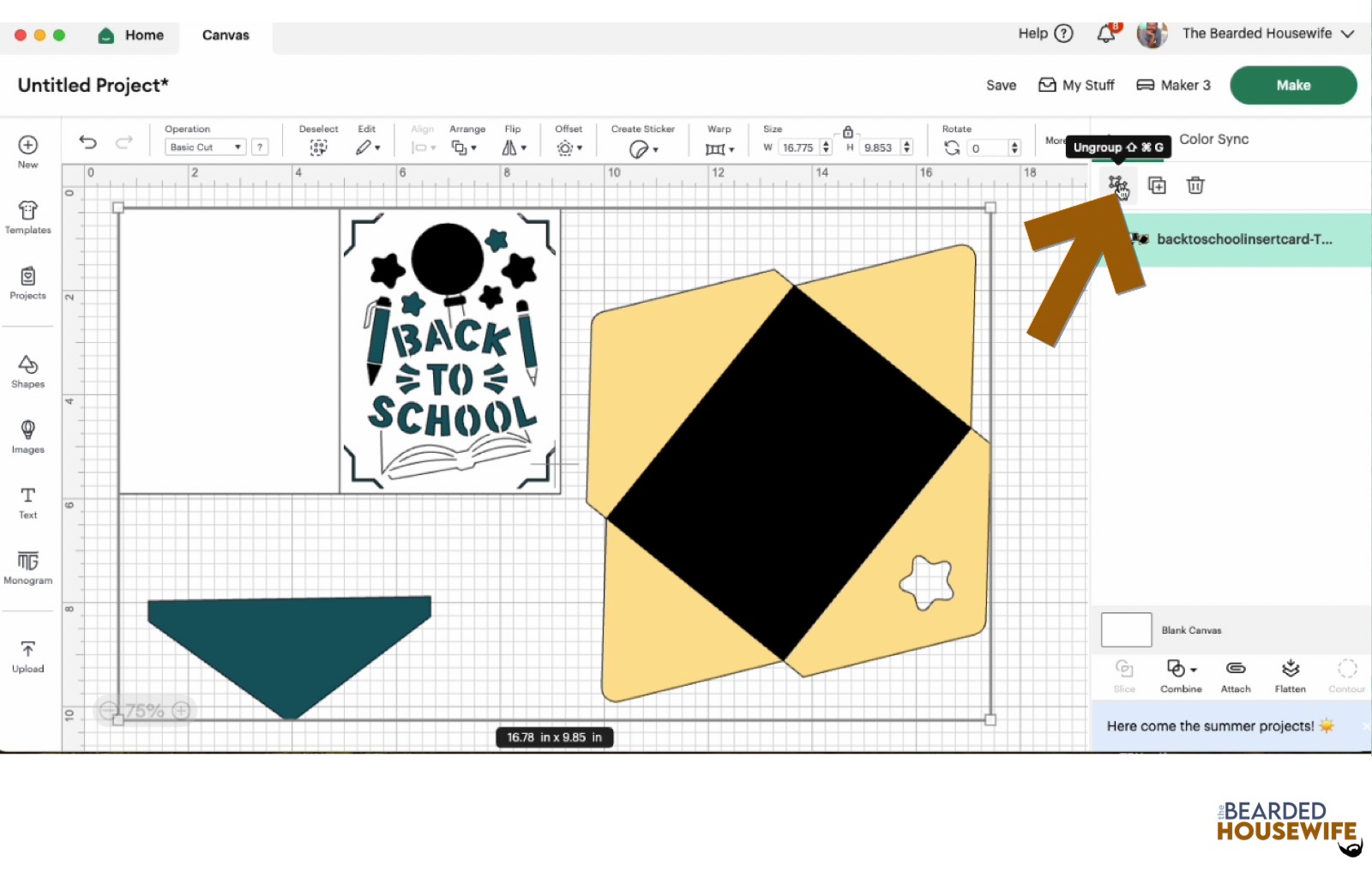The width and height of the screenshot is (1372, 872).
Task: Select the Shapes tool in sidebar
Action: (27, 370)
